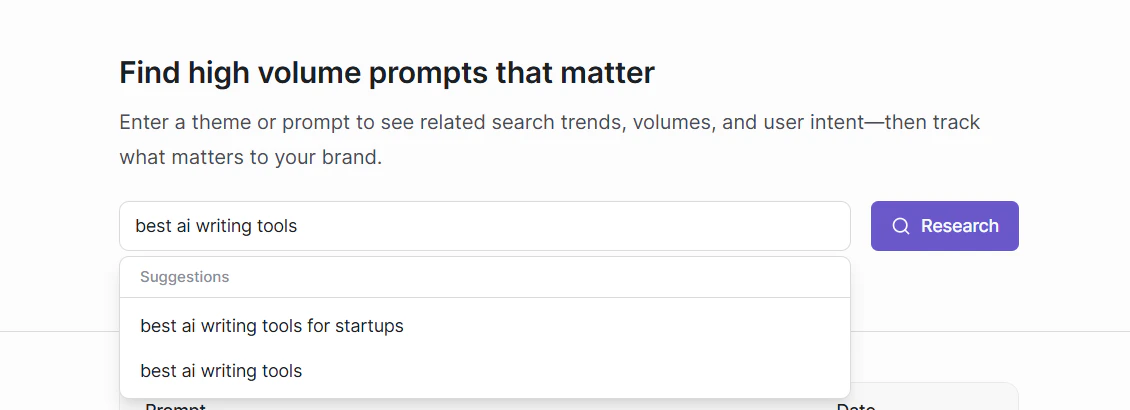This screenshot has height=410, width=1130.
Task: Place cursor after 'tools' in search box
Action: pos(298,226)
